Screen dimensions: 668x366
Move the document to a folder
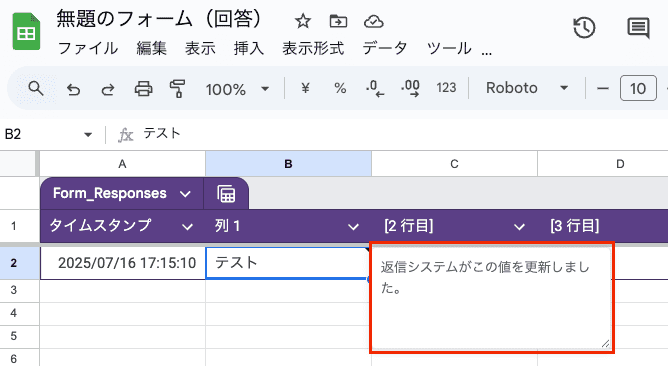point(338,21)
